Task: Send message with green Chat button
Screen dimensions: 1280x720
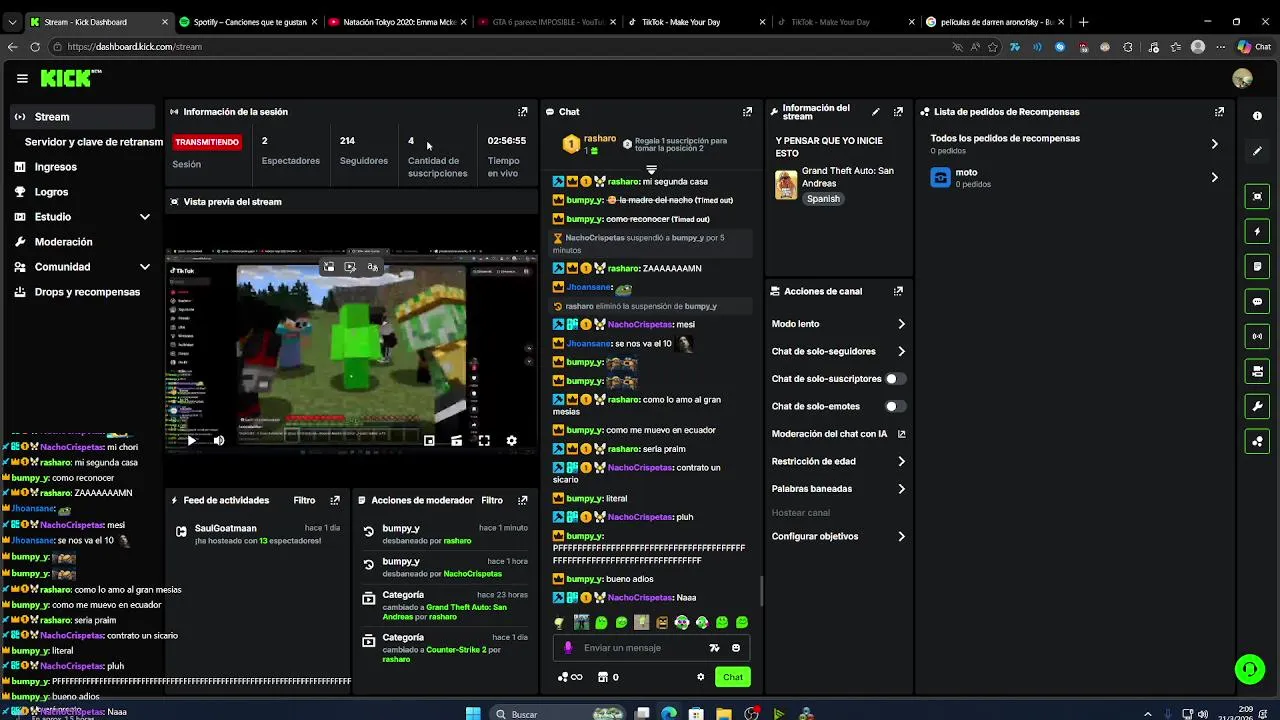Action: (x=733, y=677)
